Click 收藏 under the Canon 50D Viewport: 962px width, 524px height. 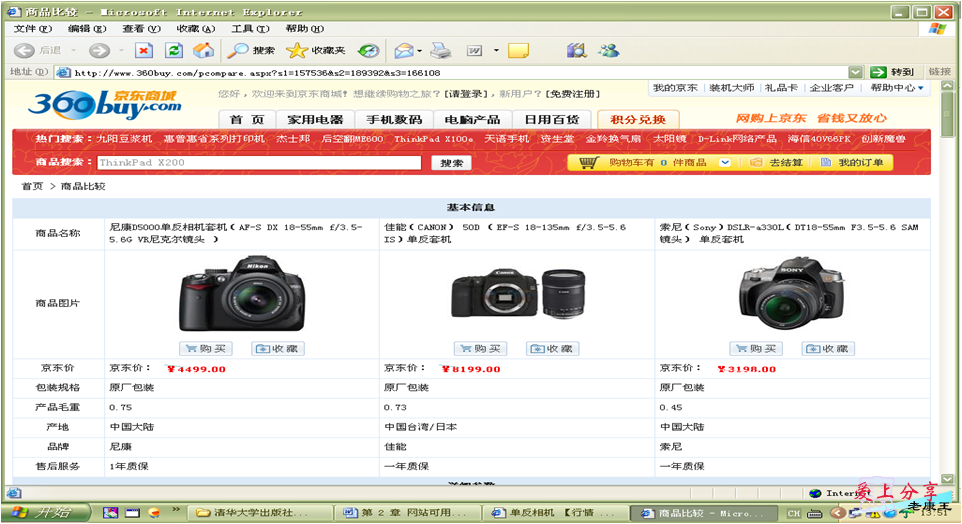tap(553, 349)
